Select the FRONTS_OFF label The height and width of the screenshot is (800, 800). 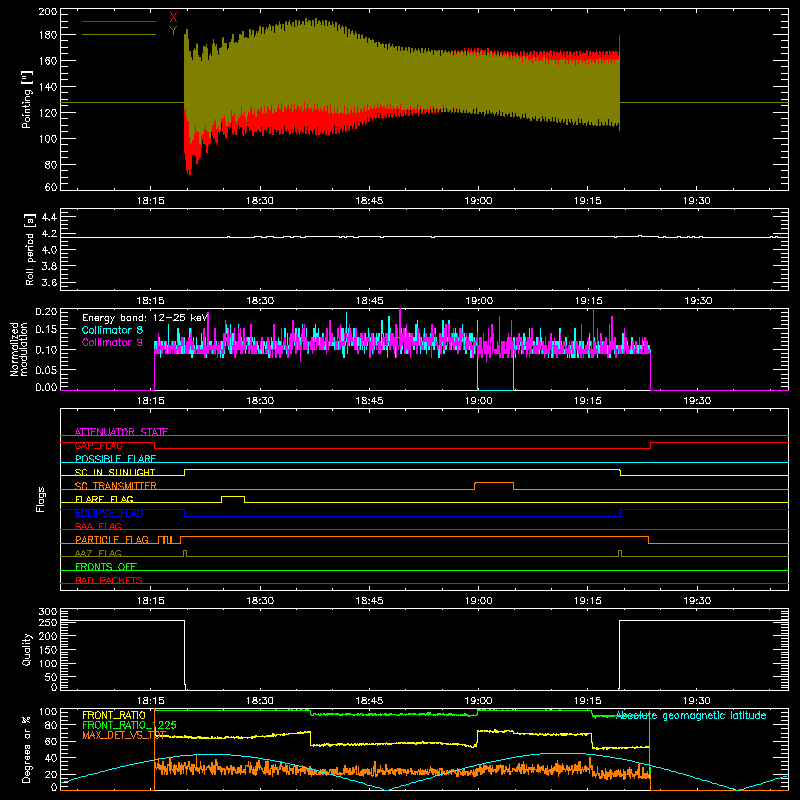tap(106, 566)
